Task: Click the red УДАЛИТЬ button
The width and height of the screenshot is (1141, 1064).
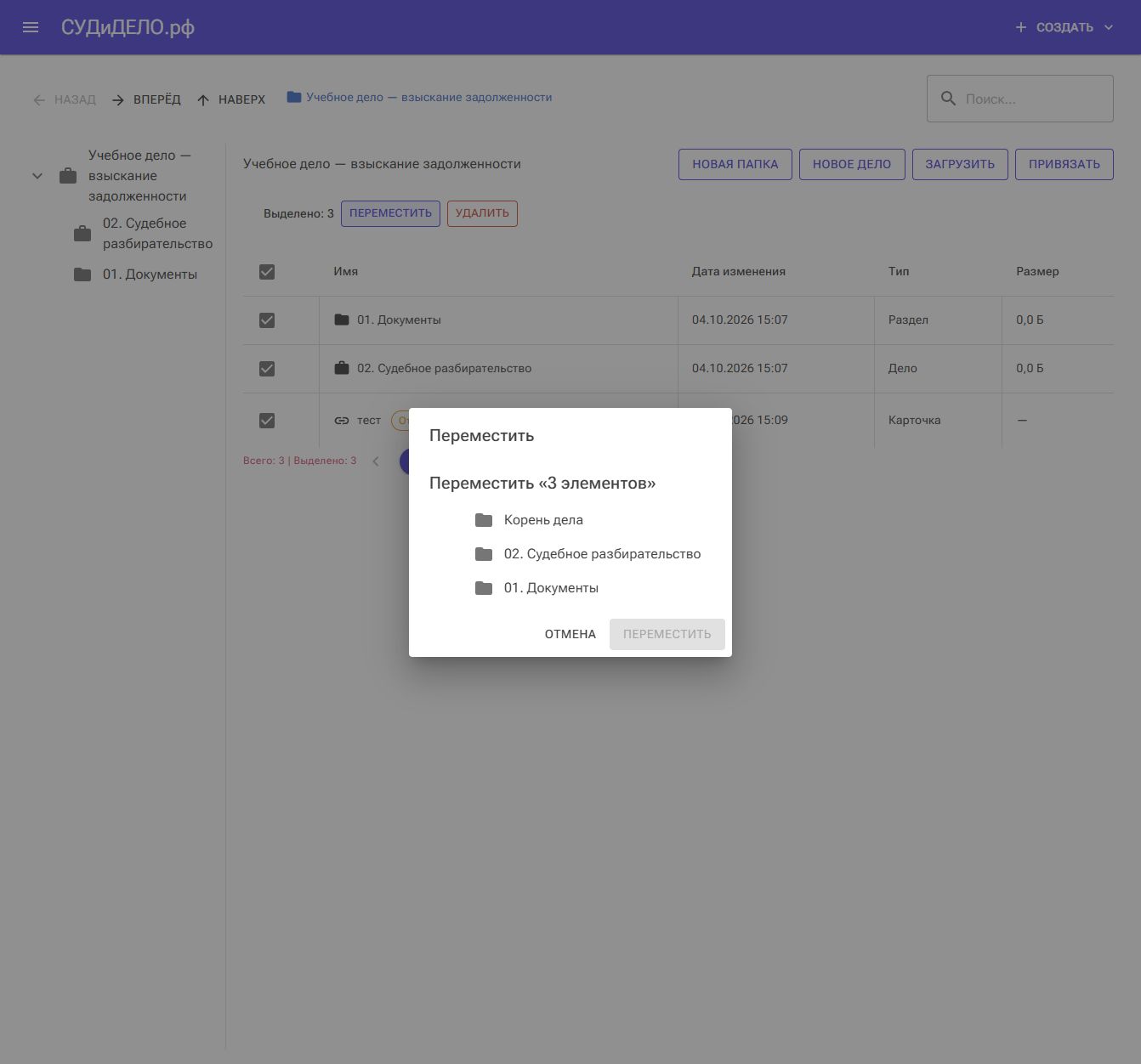Action: pyautogui.click(x=482, y=213)
